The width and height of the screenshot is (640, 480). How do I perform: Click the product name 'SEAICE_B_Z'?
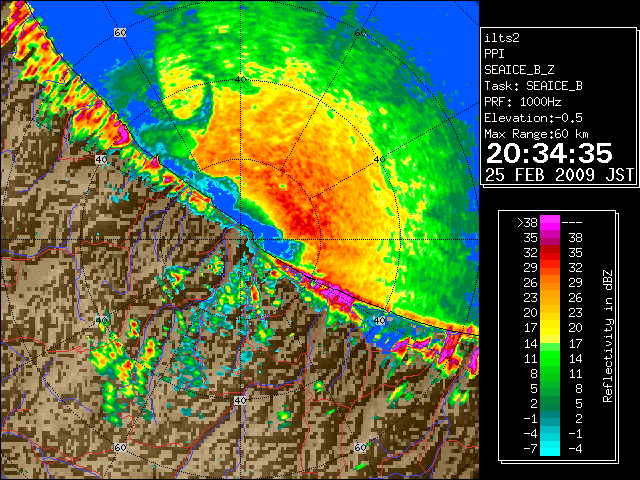(x=519, y=70)
